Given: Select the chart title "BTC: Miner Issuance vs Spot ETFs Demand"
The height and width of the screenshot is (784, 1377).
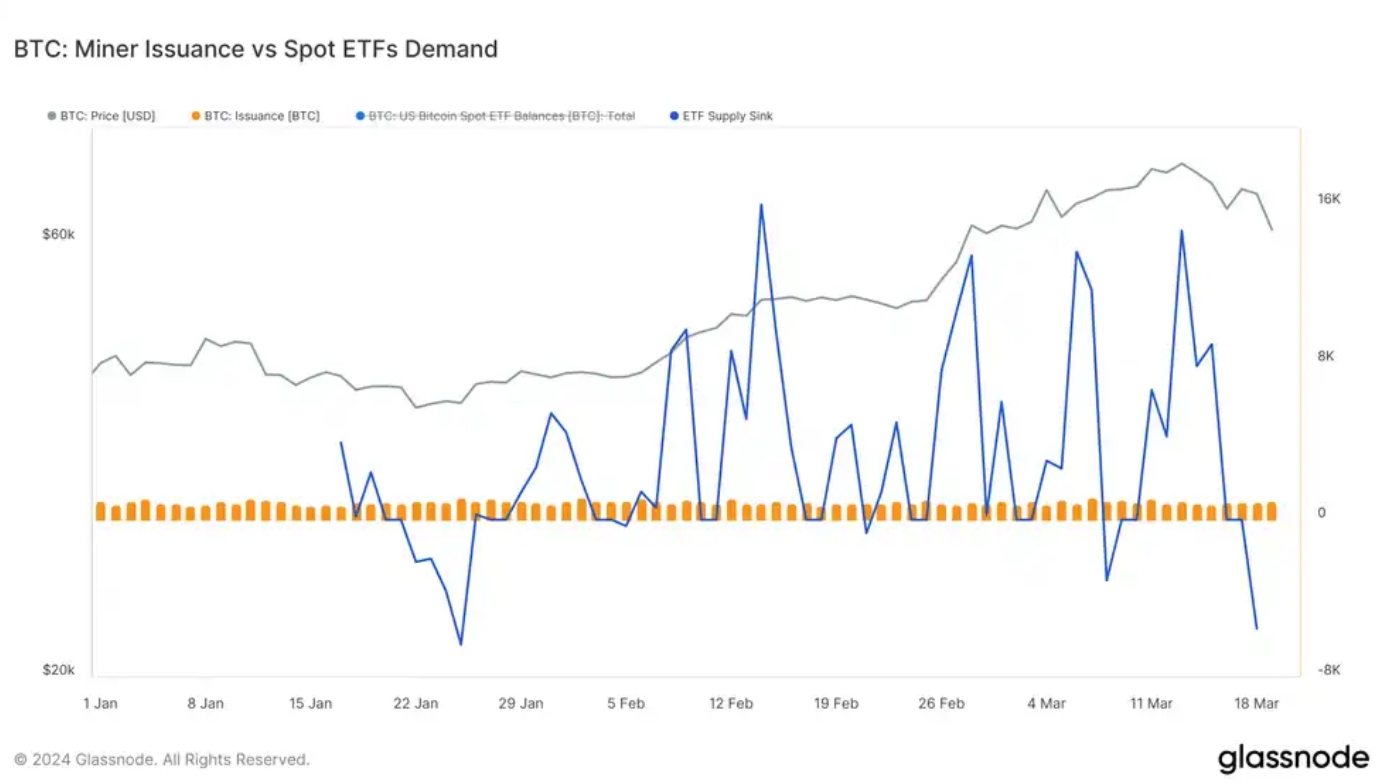Looking at the screenshot, I should tap(256, 48).
